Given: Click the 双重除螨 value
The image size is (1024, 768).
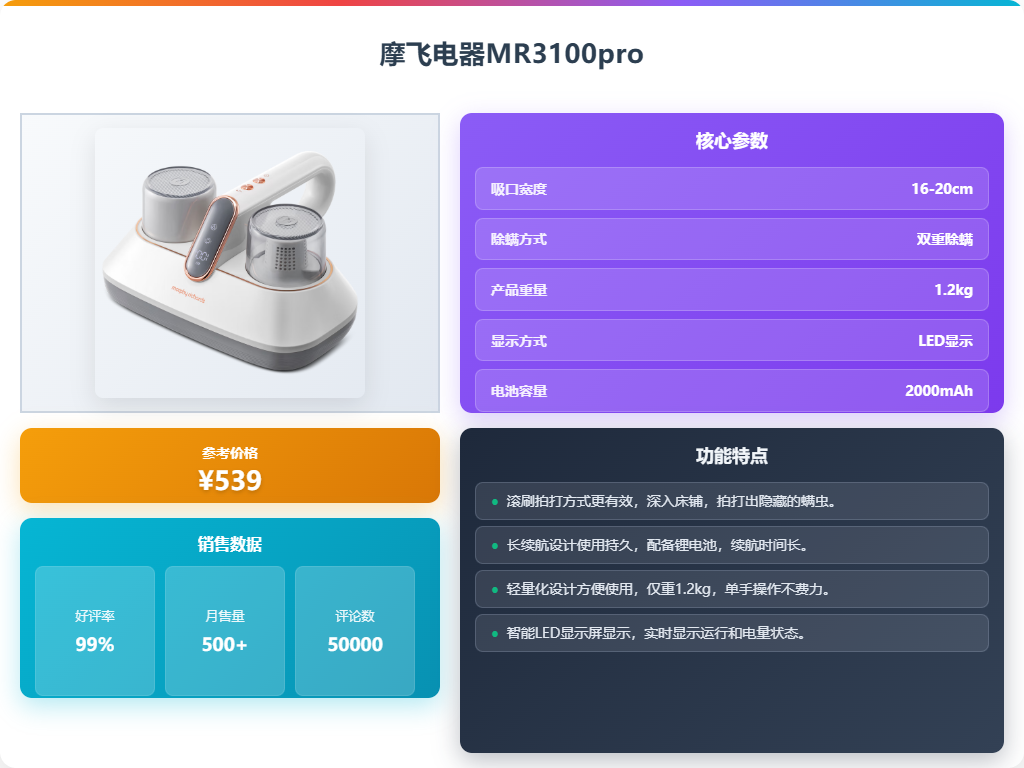Looking at the screenshot, I should click(x=944, y=240).
